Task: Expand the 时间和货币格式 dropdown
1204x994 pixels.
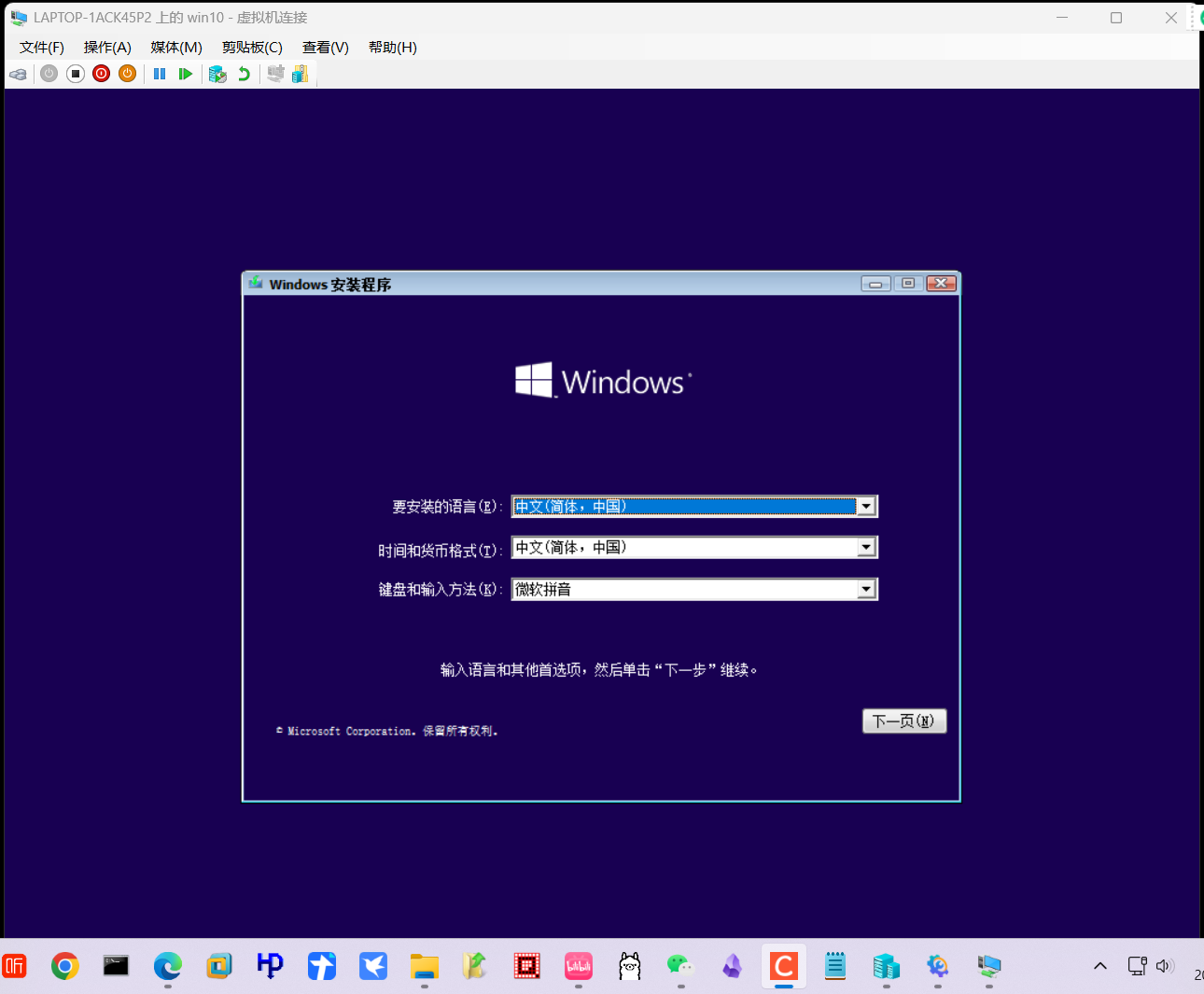Action: point(866,548)
